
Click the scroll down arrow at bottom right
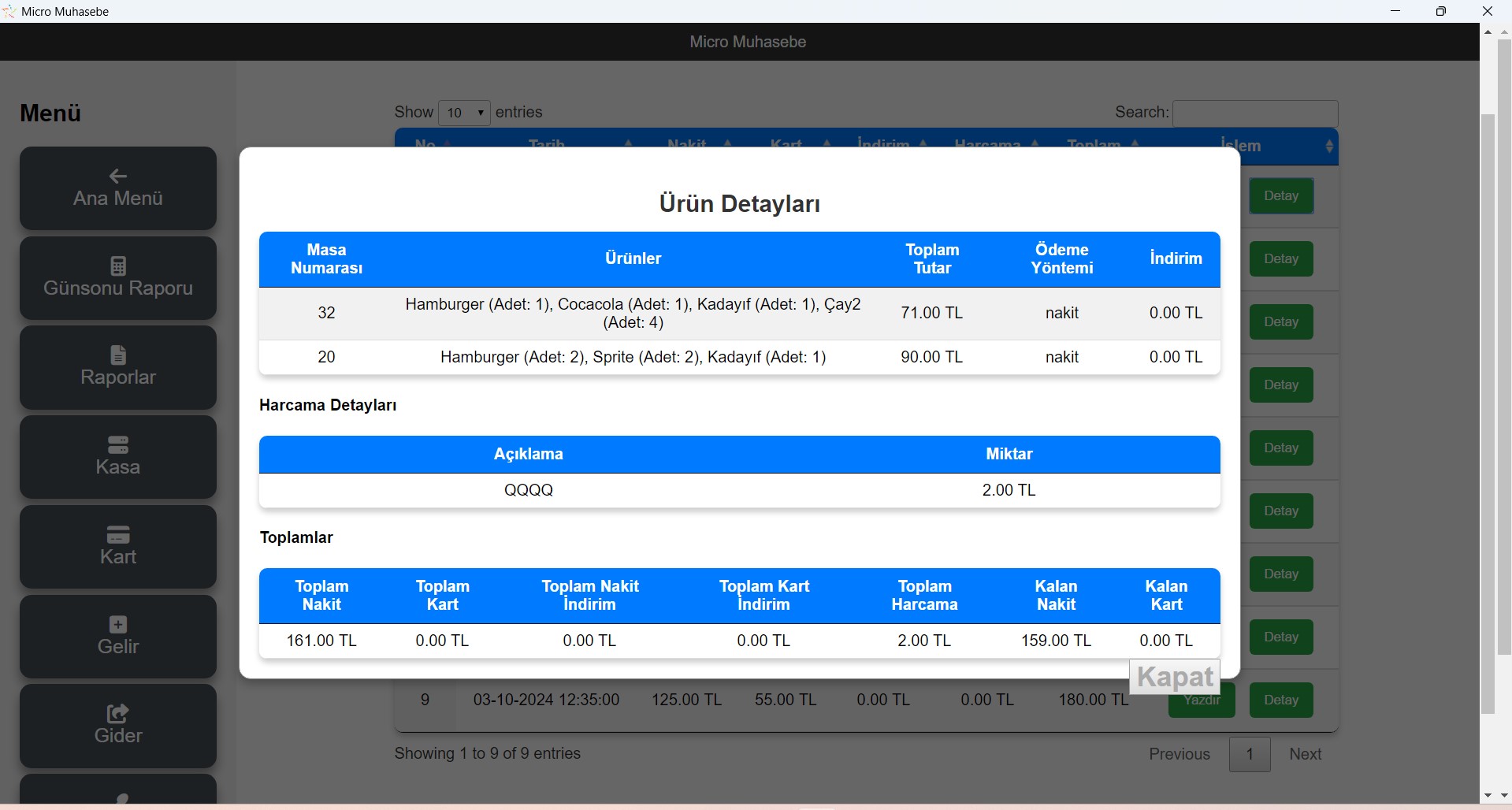point(1488,796)
